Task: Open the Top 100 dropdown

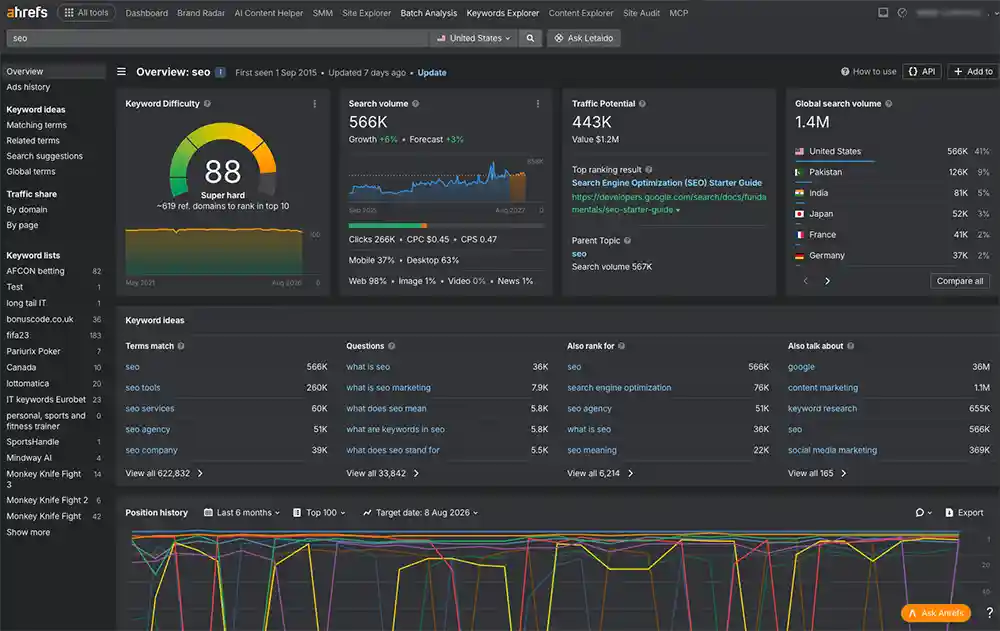Action: [319, 512]
